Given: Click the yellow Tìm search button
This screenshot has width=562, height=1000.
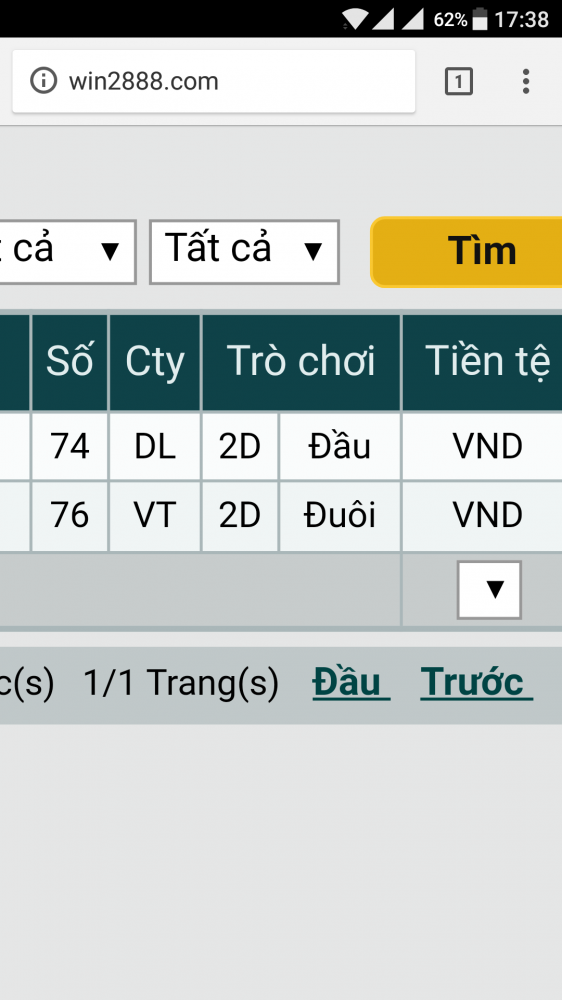Looking at the screenshot, I should 466,252.
